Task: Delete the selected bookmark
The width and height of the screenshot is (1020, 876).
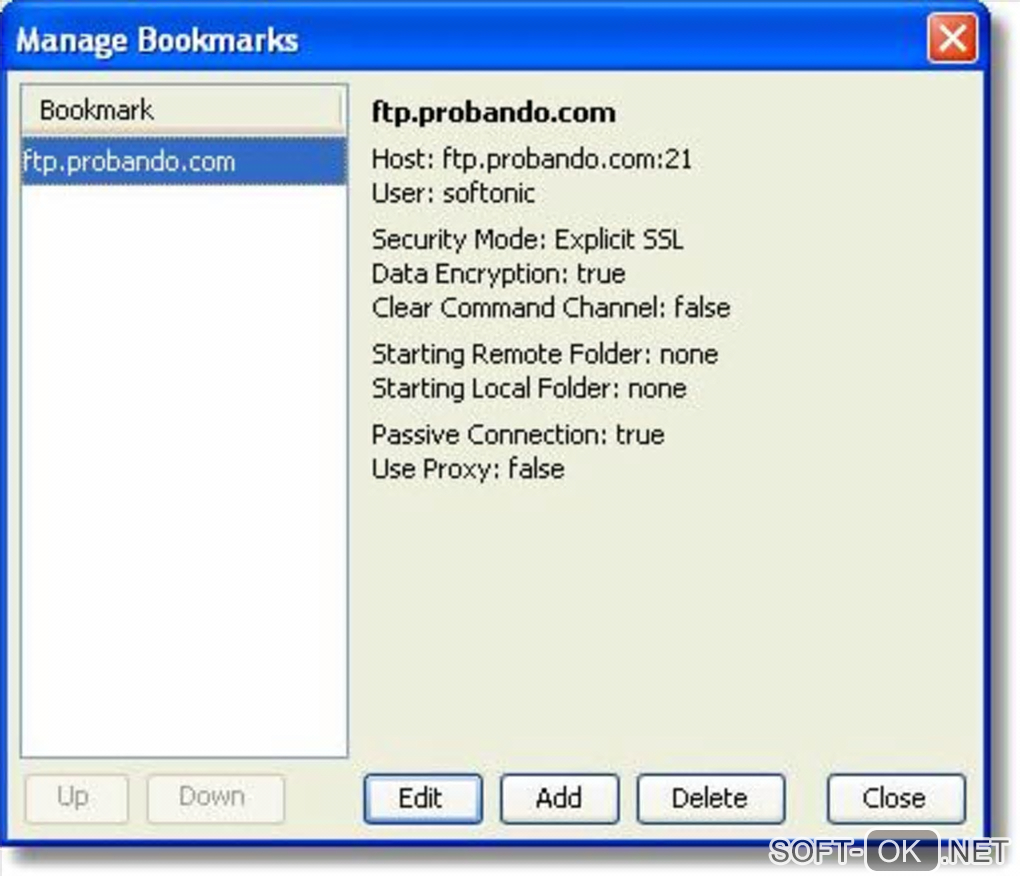Action: tap(710, 798)
